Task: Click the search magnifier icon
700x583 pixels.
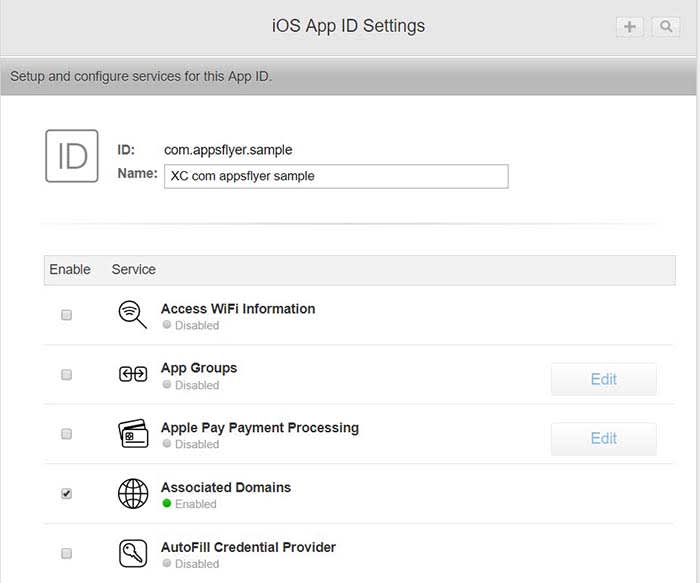Action: click(x=665, y=27)
